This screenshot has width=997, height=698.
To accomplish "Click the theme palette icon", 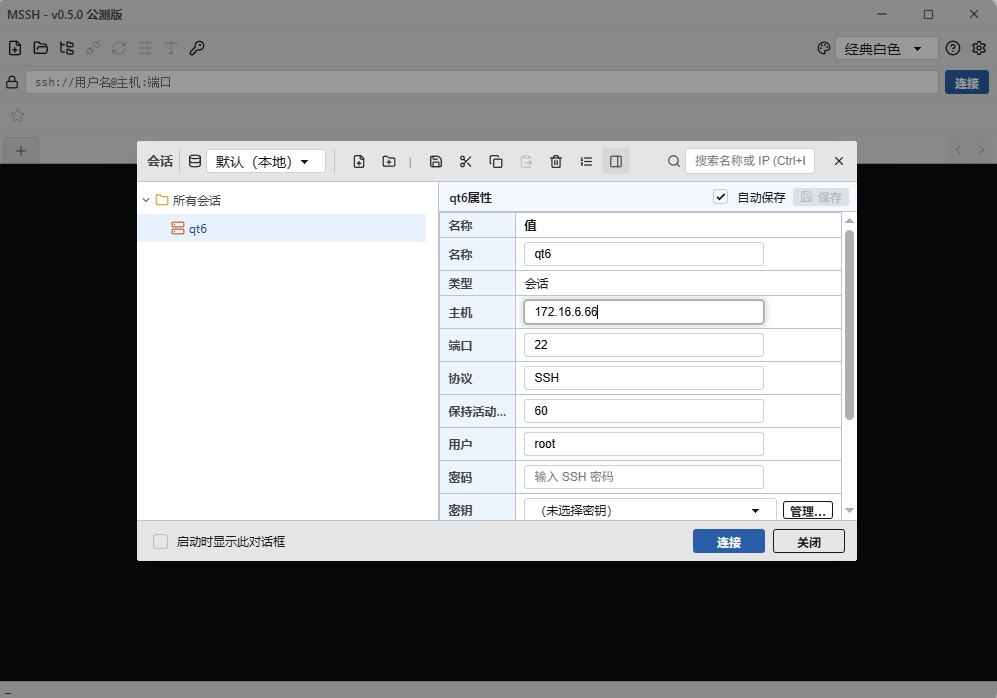I will (823, 48).
